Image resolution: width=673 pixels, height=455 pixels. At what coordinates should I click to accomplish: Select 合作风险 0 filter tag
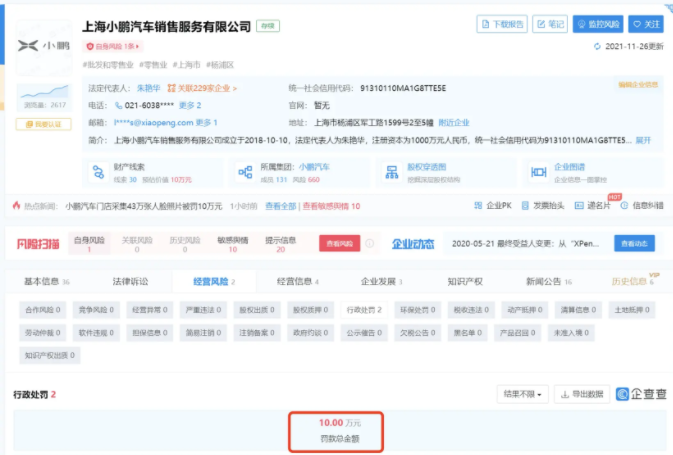click(43, 310)
